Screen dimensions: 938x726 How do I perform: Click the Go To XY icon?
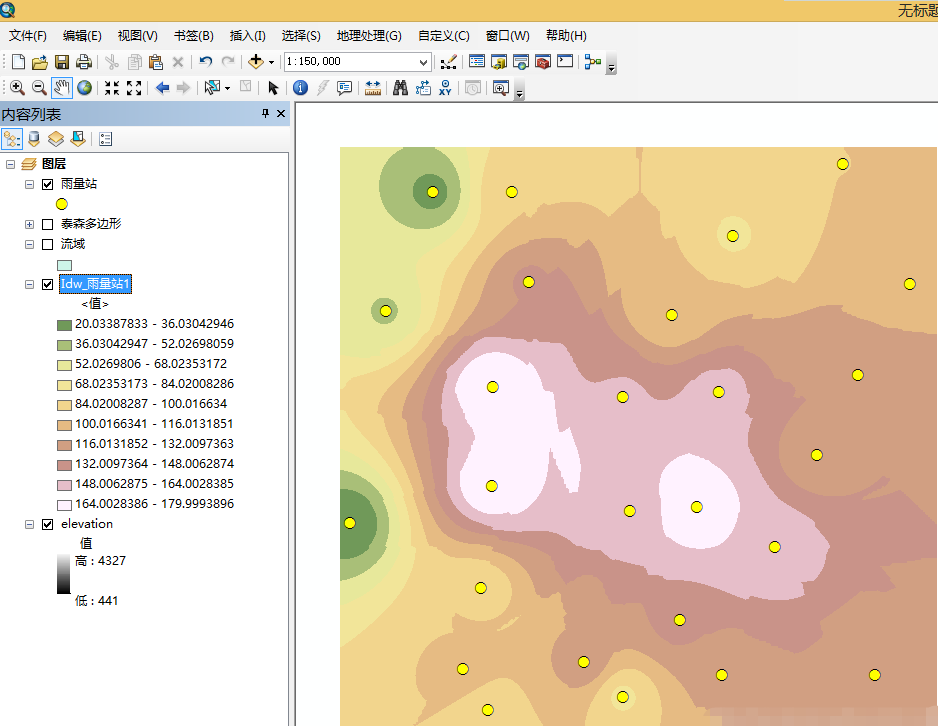pos(446,88)
